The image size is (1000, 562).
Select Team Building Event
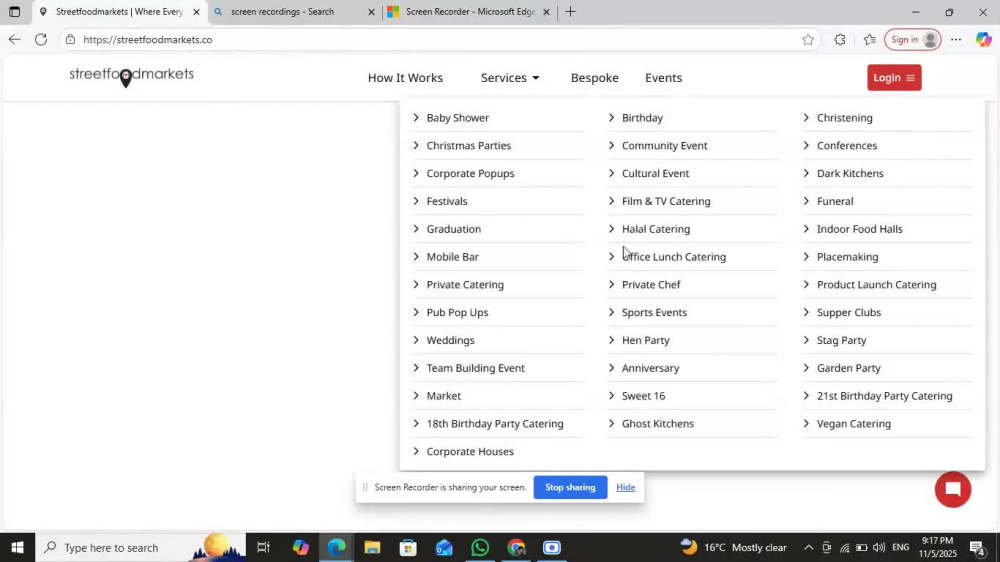click(475, 368)
